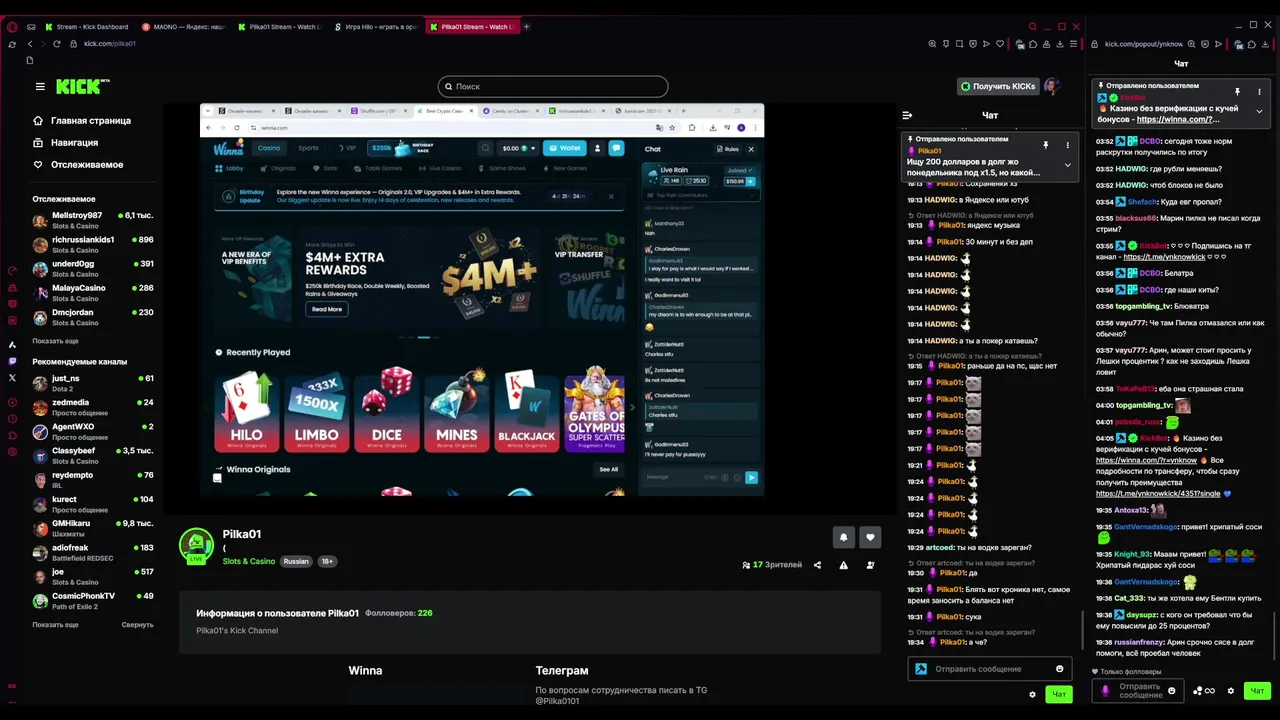Collapse recommended channels with Свернуть

click(138, 625)
